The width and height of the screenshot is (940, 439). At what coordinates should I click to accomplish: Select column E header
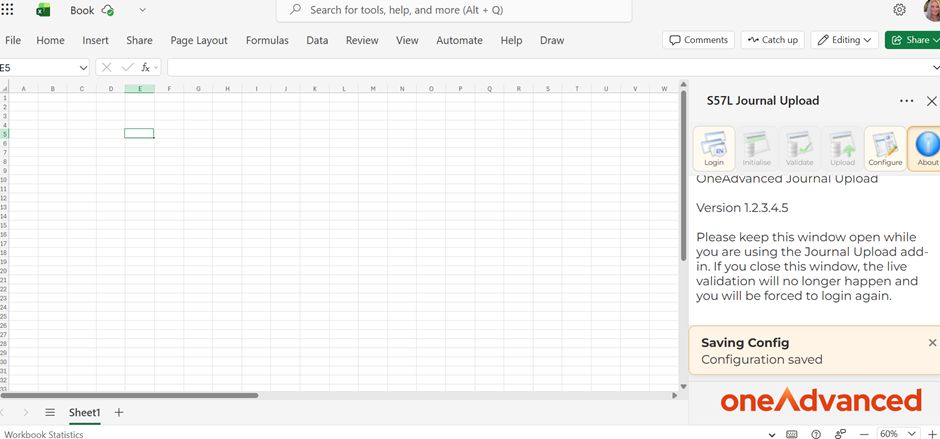coord(140,89)
